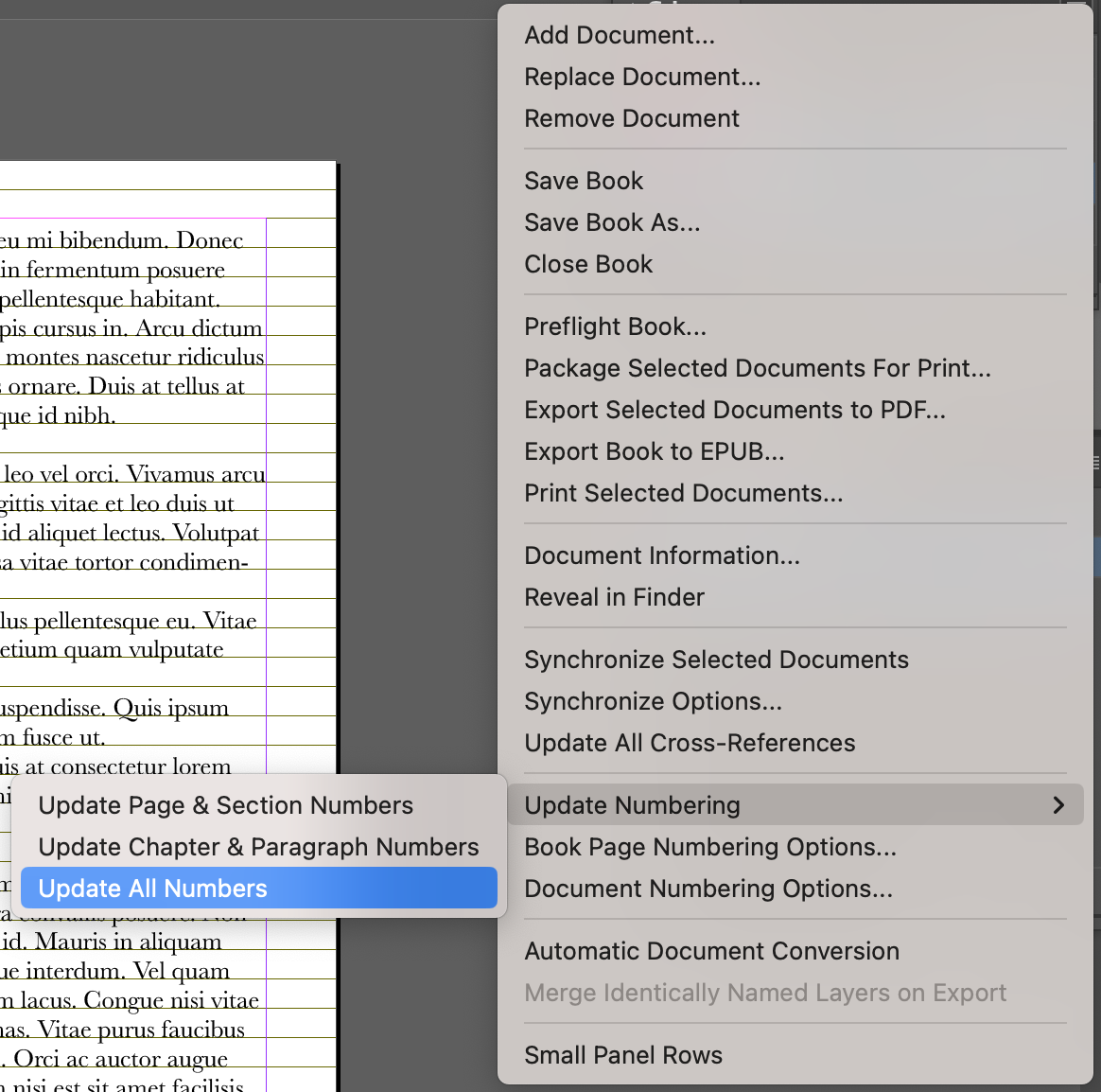
Task: Choose Update Chapter & Paragraph Numbers
Action: (x=258, y=846)
